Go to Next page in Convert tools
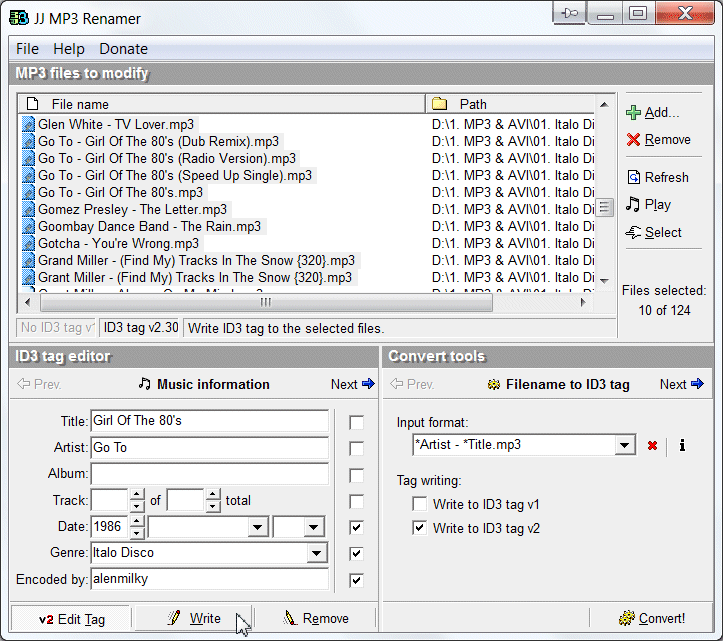Image resolution: width=723 pixels, height=641 pixels. (682, 384)
